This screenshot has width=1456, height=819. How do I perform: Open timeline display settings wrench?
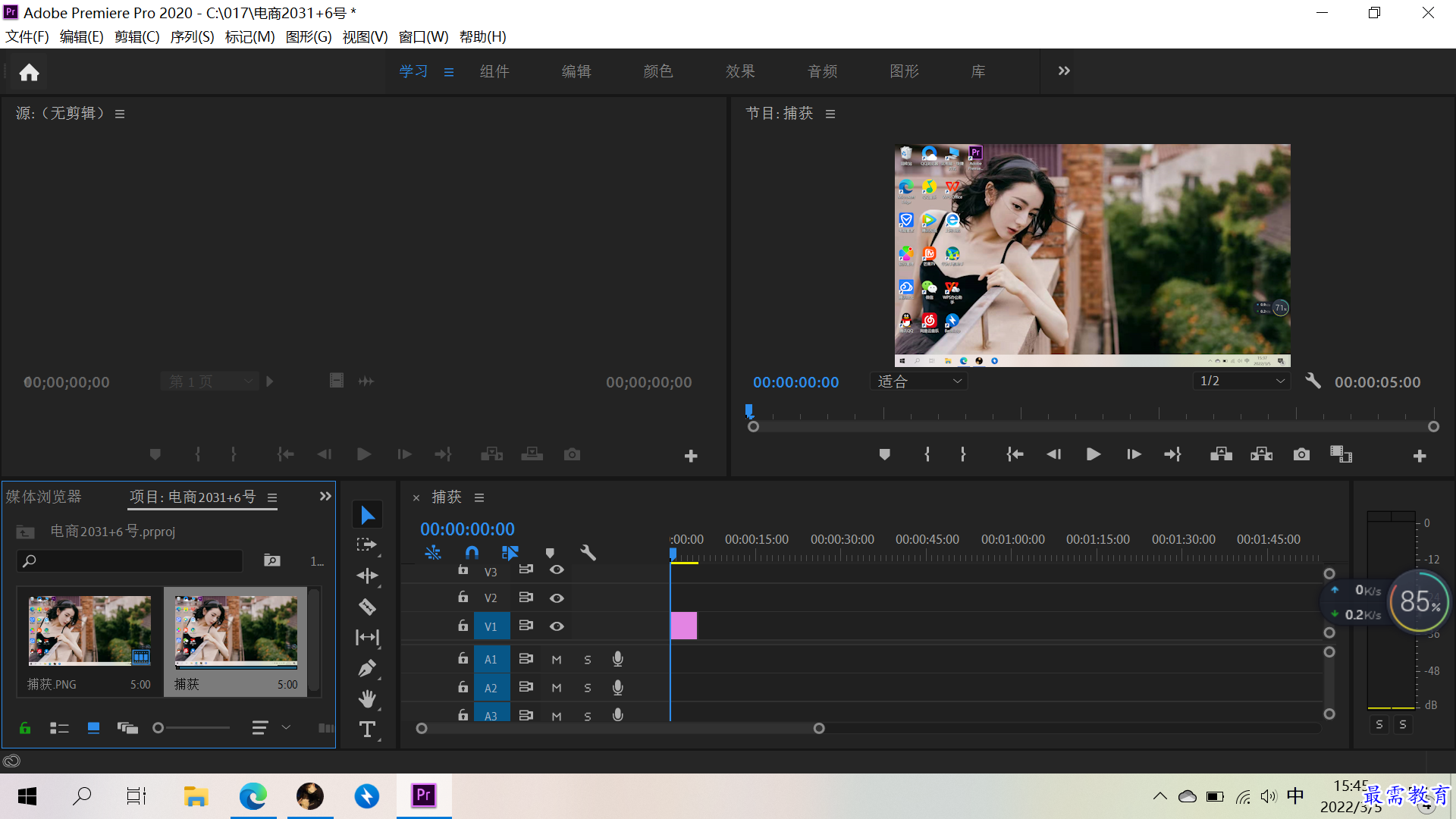click(x=588, y=553)
